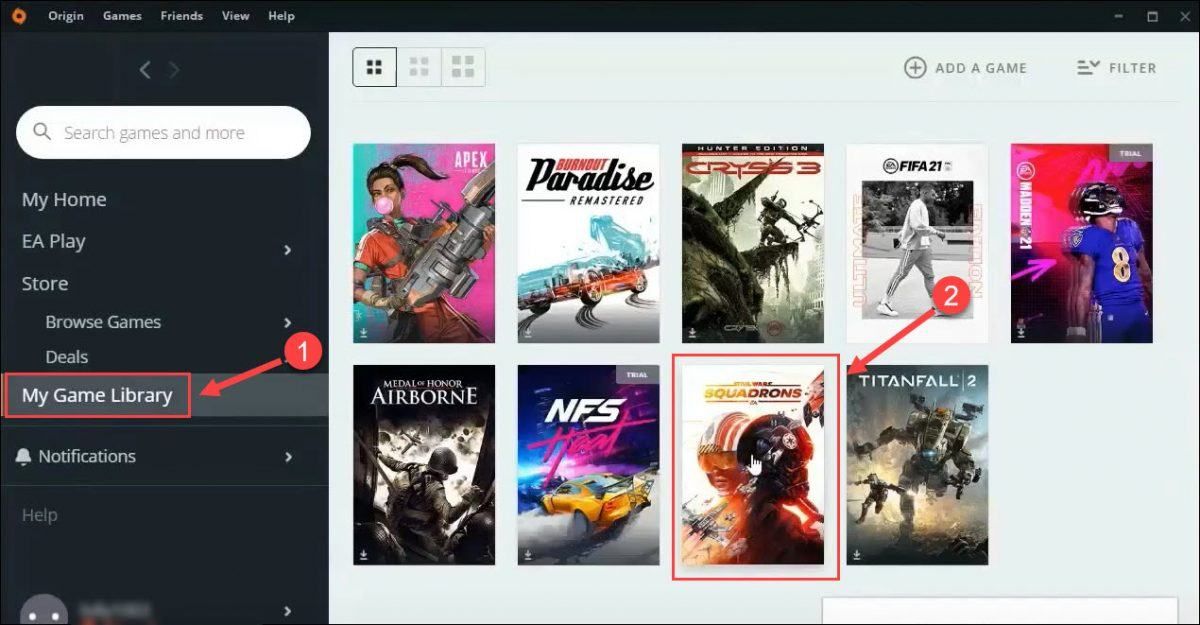Open the Filter panel

pos(1116,68)
